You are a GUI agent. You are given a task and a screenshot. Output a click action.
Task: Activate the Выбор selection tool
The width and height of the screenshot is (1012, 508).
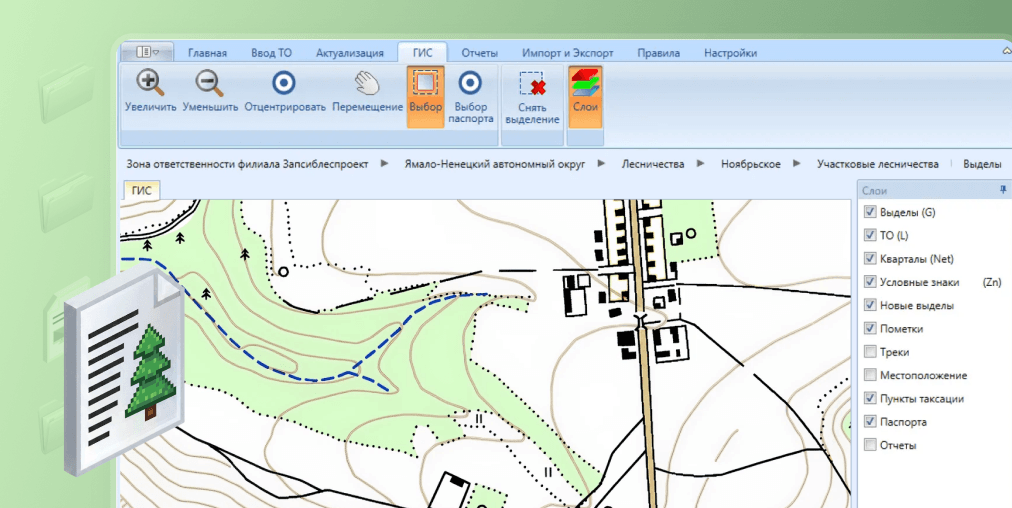425,84
